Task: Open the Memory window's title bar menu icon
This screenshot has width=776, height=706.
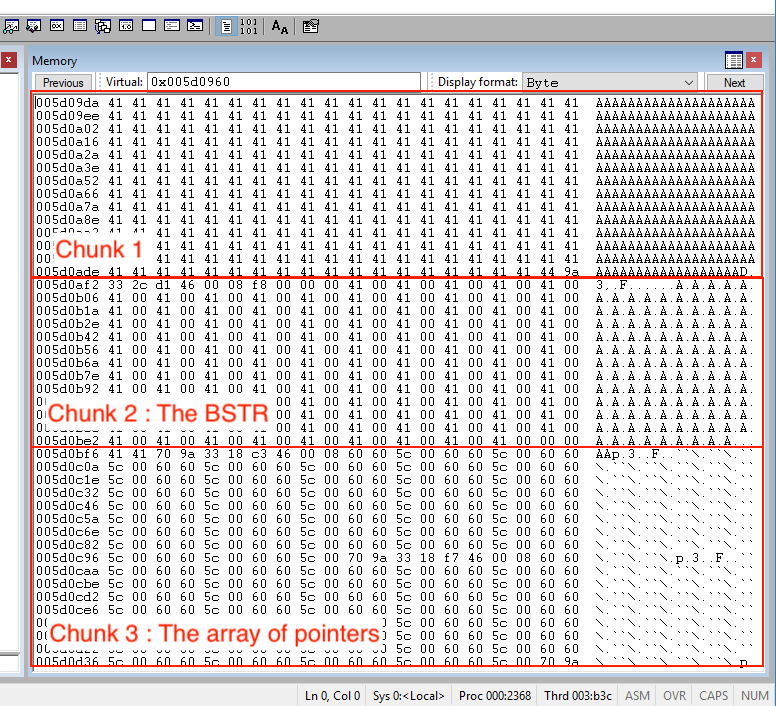Action: coord(734,61)
